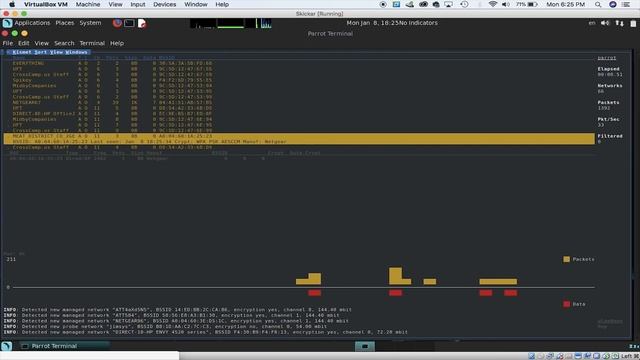Open the terminal's Help menu
The width and height of the screenshot is (640, 360).
[x=117, y=43]
